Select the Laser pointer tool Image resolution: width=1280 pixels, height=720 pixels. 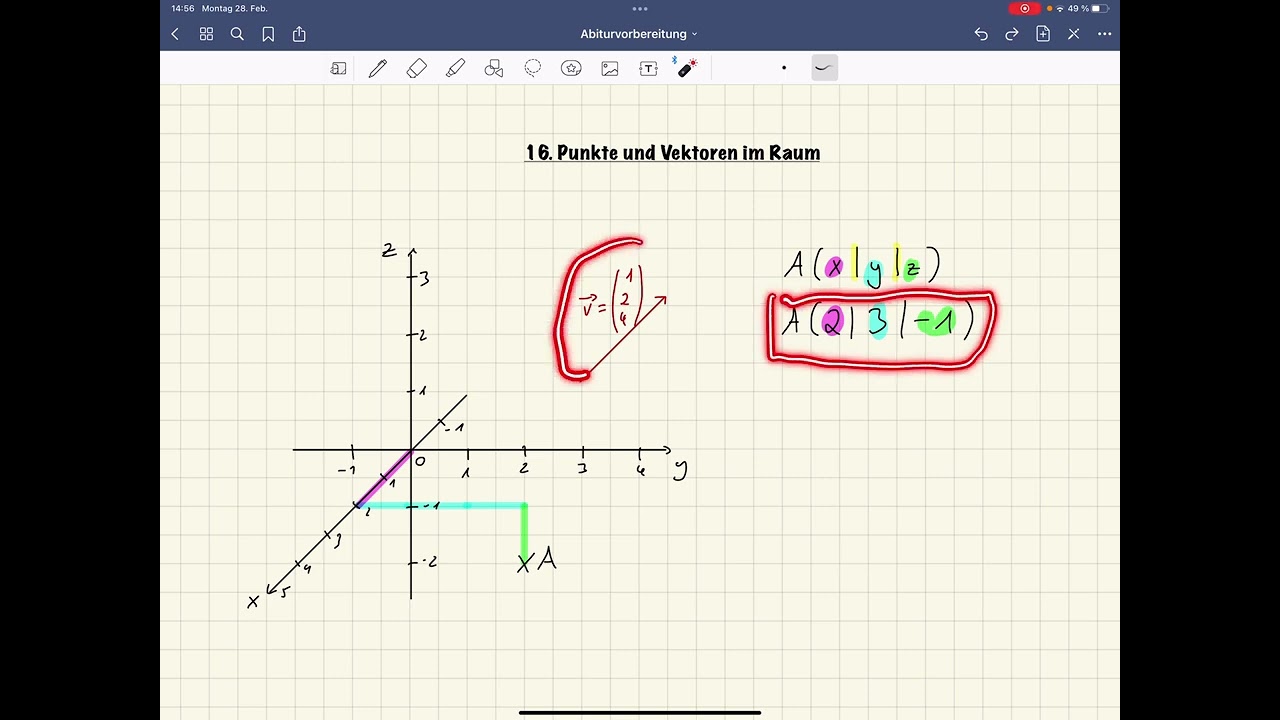tap(687, 68)
